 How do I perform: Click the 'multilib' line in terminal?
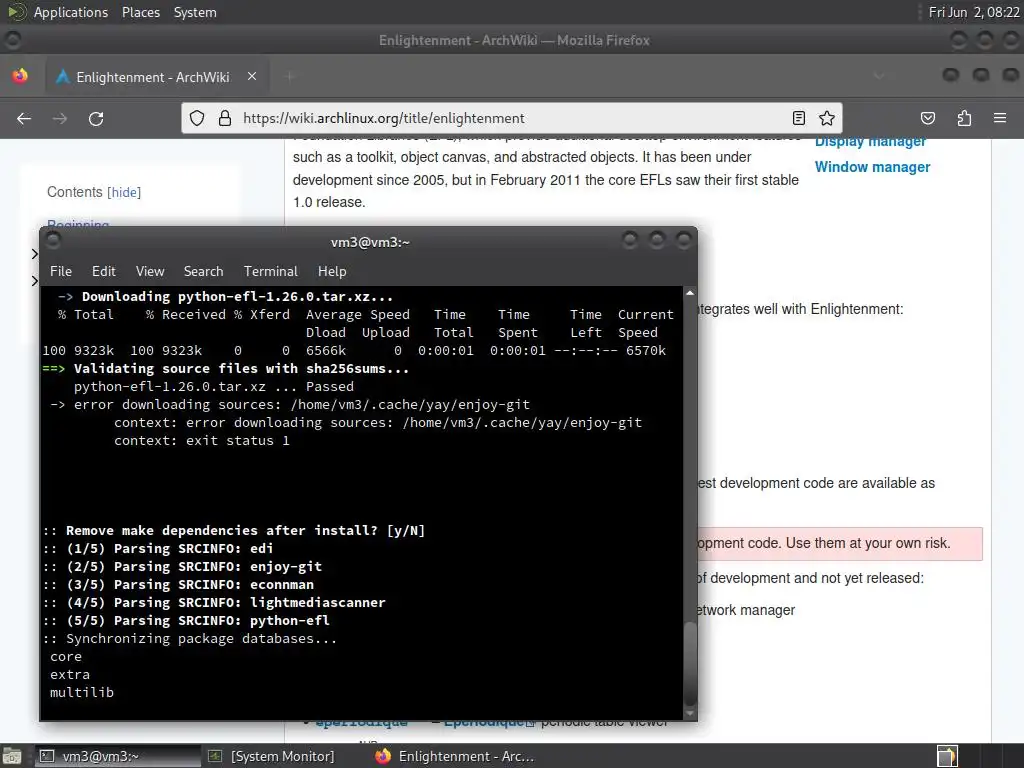click(82, 692)
